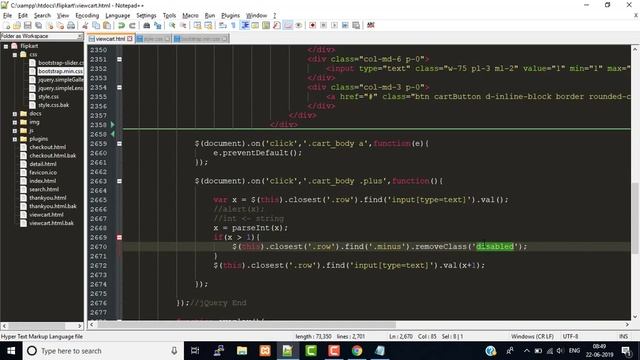Start macro recording with the red button
Image resolution: width=640 pixels, height=360 pixels.
(313, 25)
